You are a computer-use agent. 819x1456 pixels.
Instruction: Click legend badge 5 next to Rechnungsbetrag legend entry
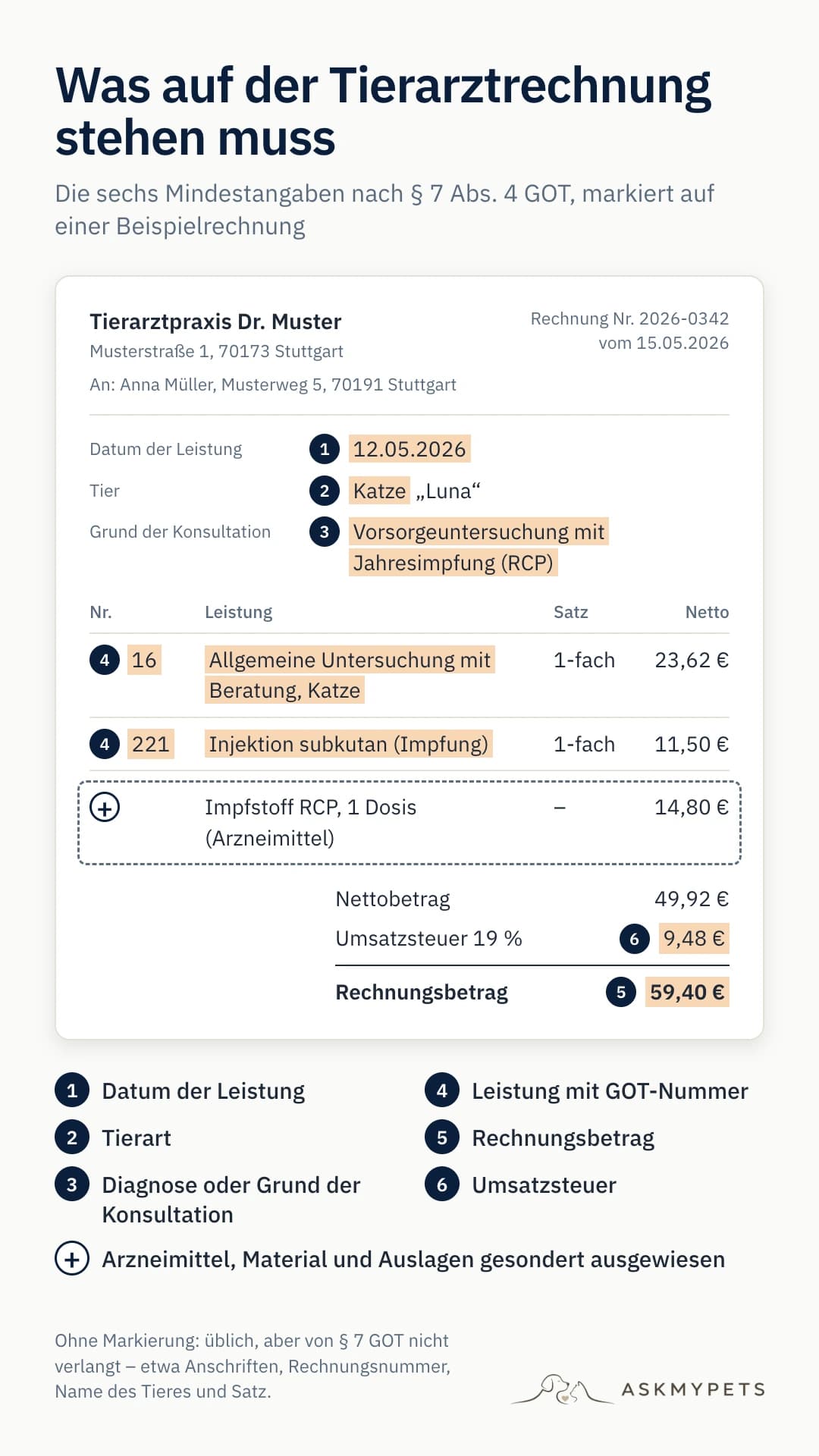coord(442,1137)
